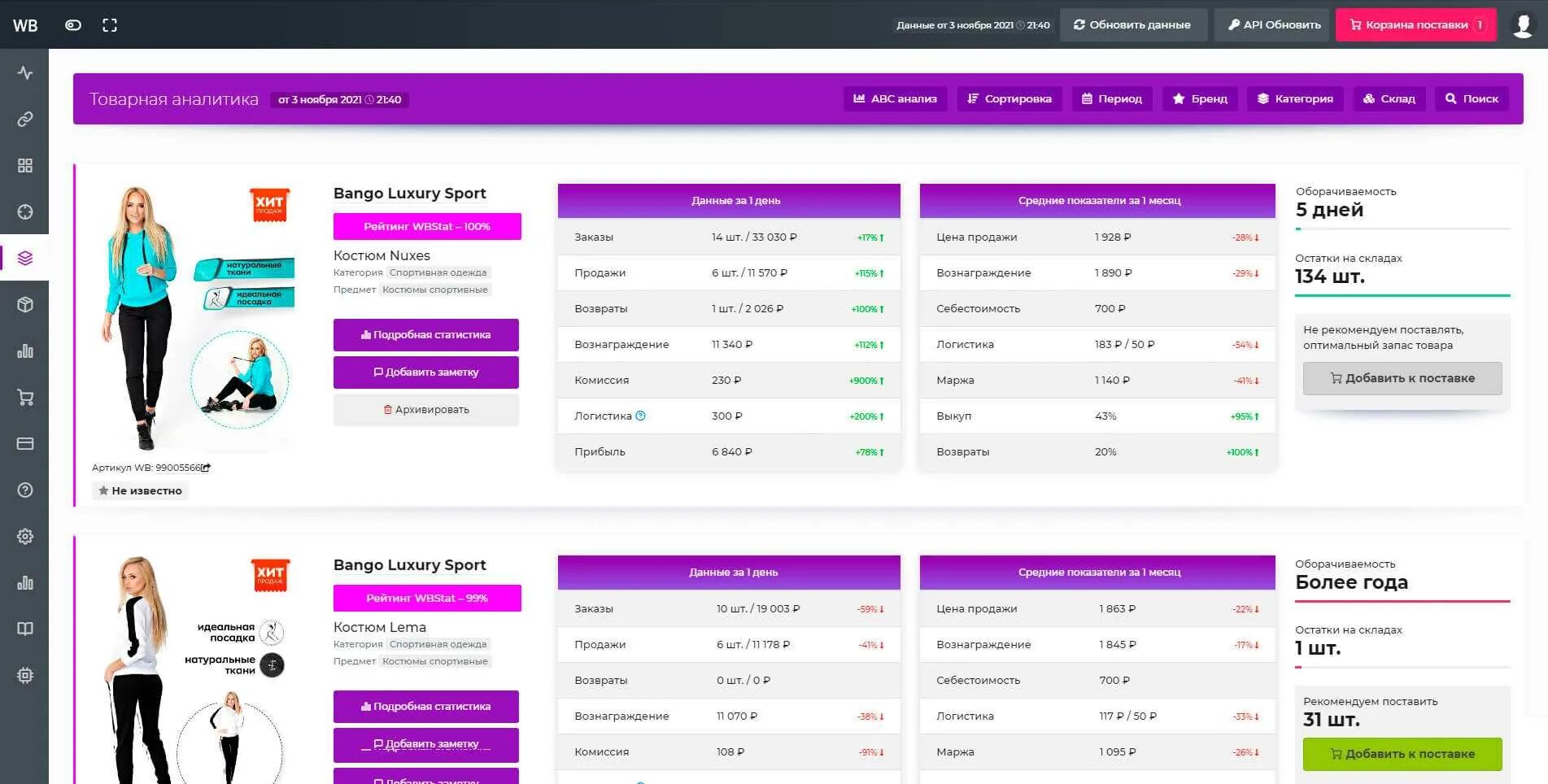Click Добавить заметку for Костюм Nuxes

pyautogui.click(x=426, y=372)
